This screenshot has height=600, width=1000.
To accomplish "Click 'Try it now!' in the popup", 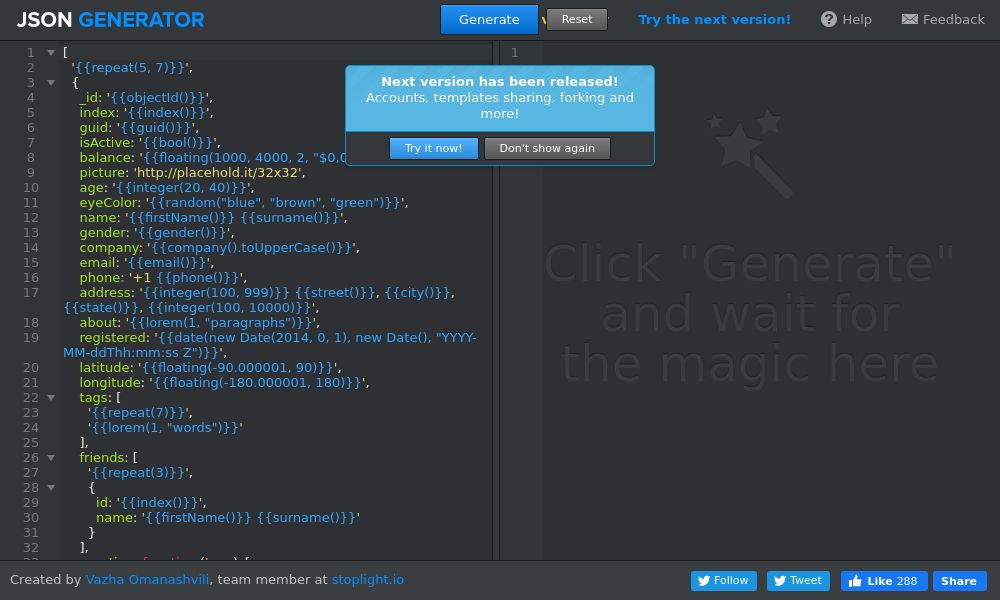I will tap(434, 148).
